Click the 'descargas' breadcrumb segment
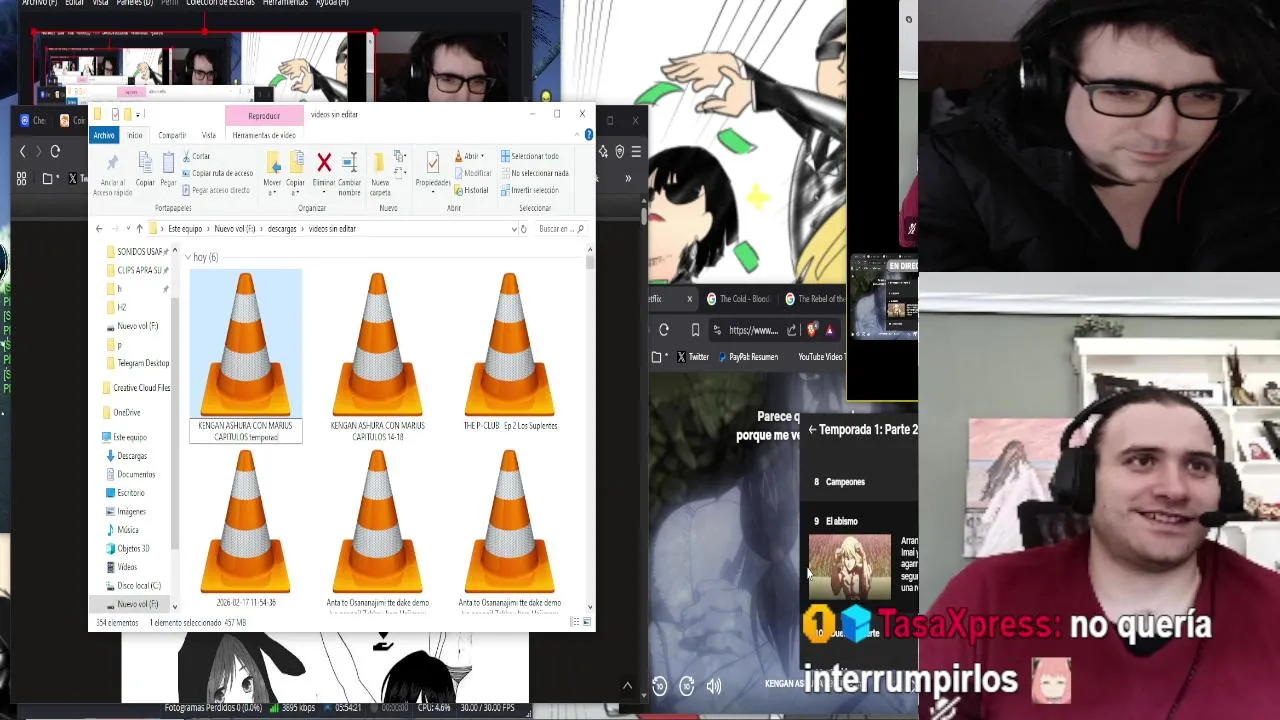Screen dimensions: 1280x720 pyautogui.click(x=282, y=229)
